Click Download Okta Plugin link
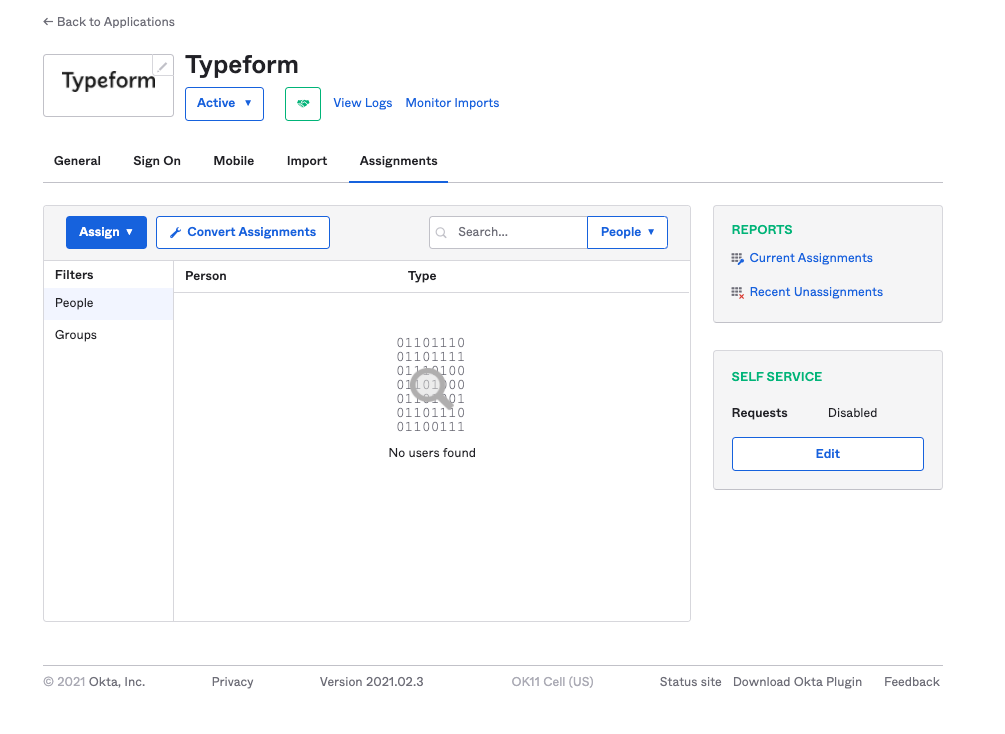Screen dimensions: 1005x734 797,682
